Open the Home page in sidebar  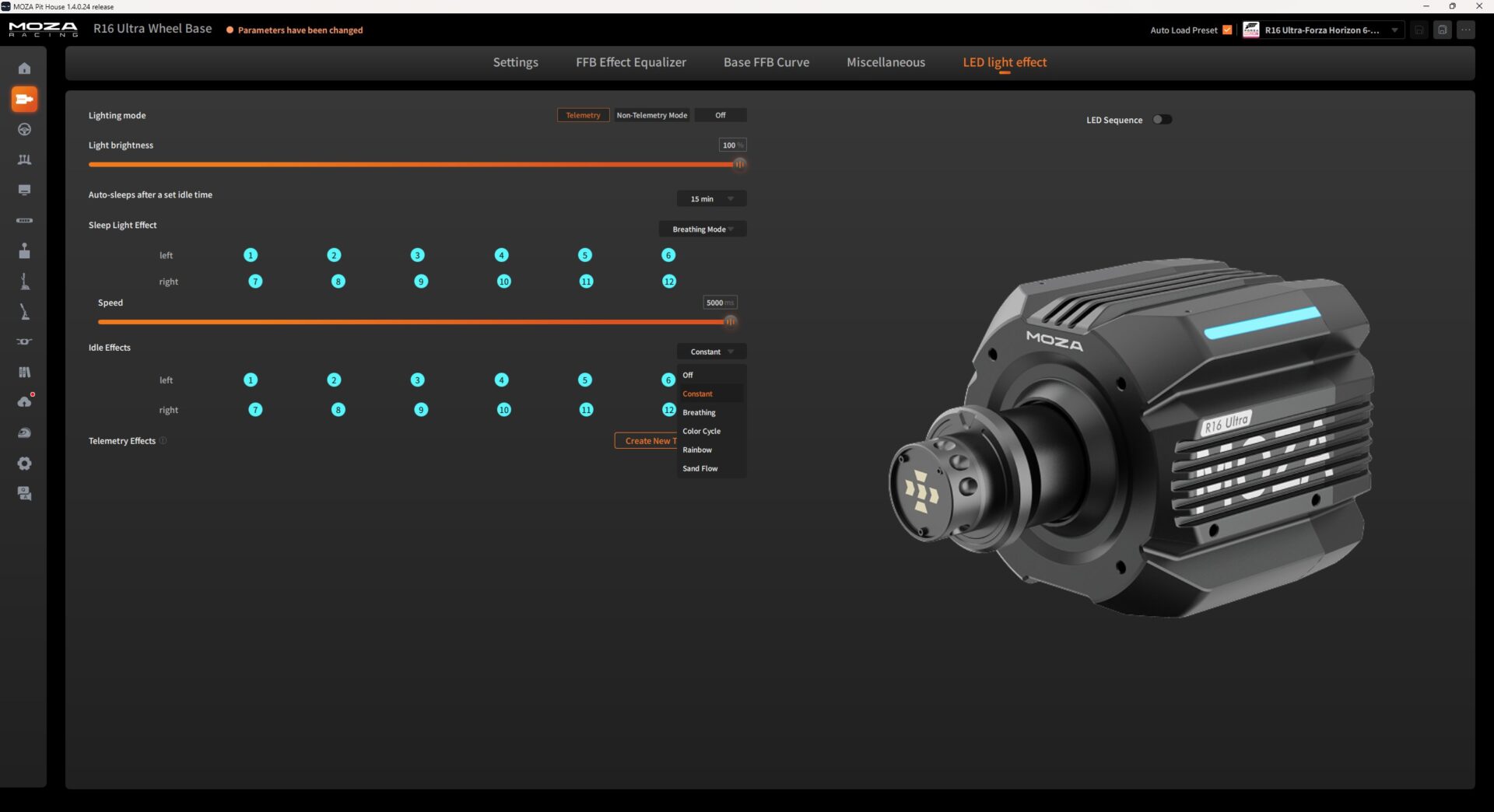click(x=24, y=68)
